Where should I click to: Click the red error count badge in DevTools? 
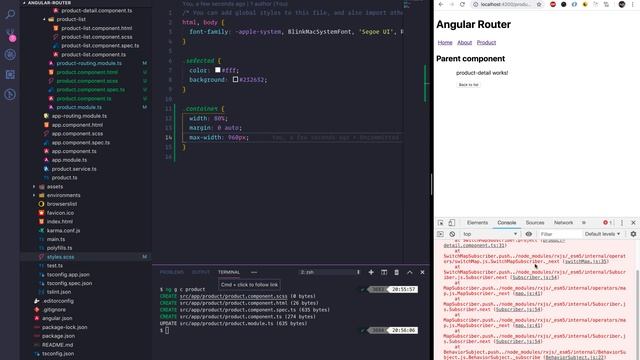pyautogui.click(x=607, y=223)
